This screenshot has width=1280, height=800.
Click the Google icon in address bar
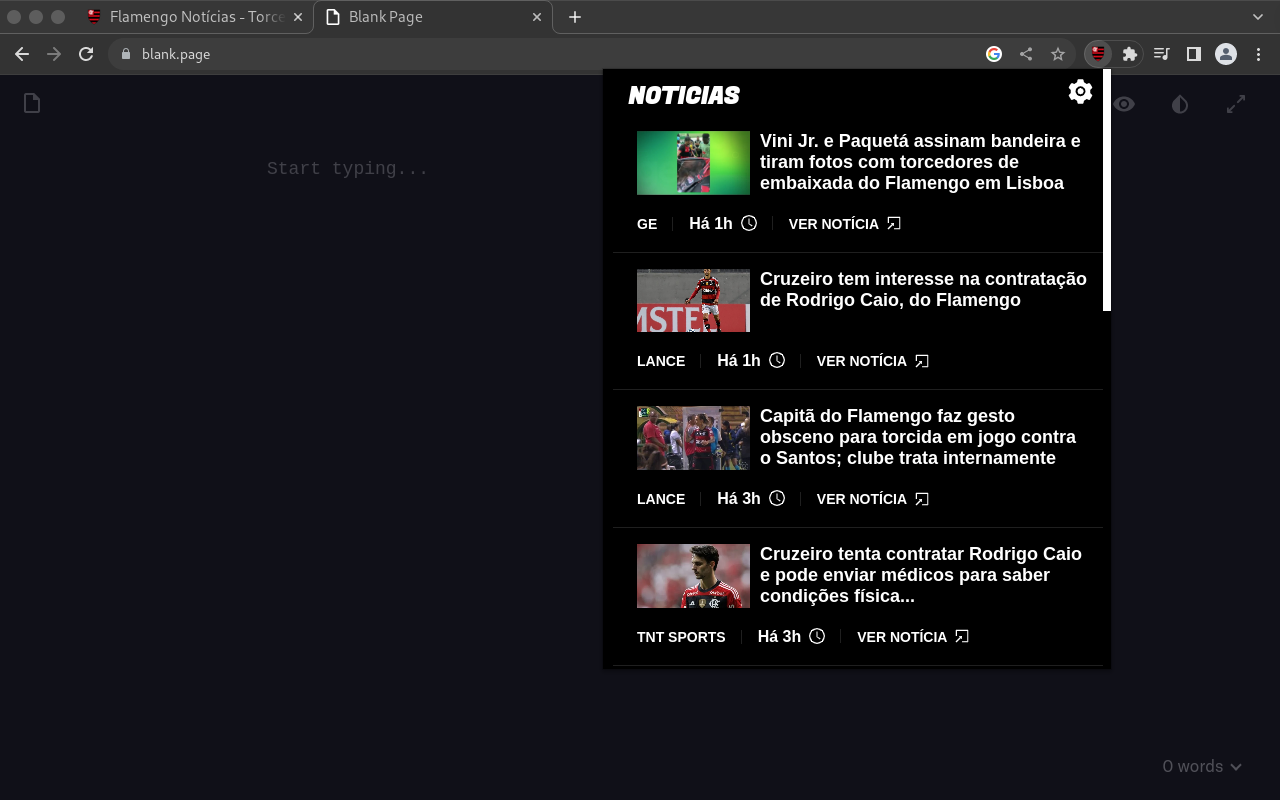tap(994, 54)
